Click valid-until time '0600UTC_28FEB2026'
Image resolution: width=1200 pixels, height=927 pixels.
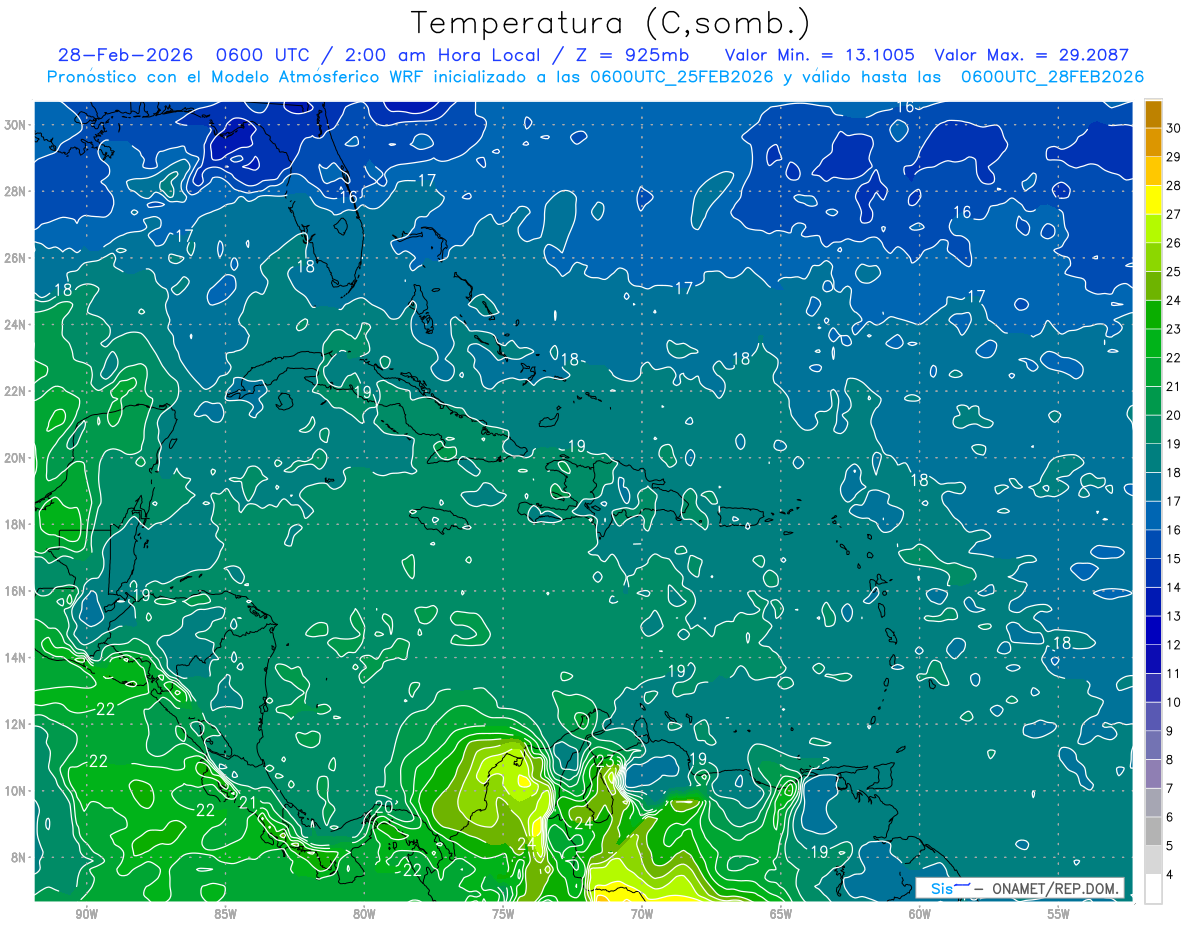click(x=1052, y=77)
